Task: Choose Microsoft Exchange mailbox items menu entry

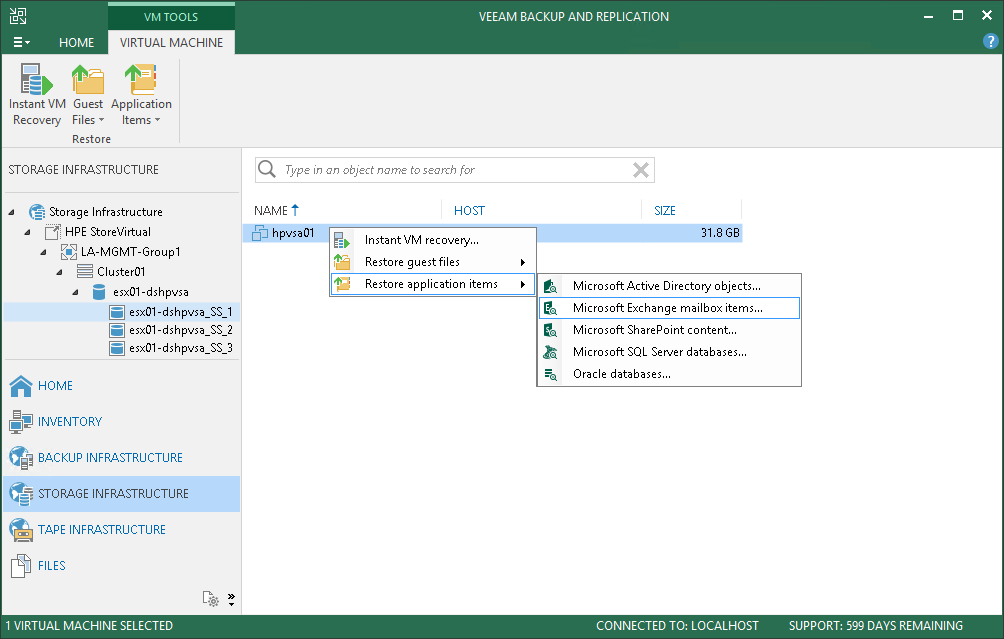Action: pyautogui.click(x=669, y=308)
